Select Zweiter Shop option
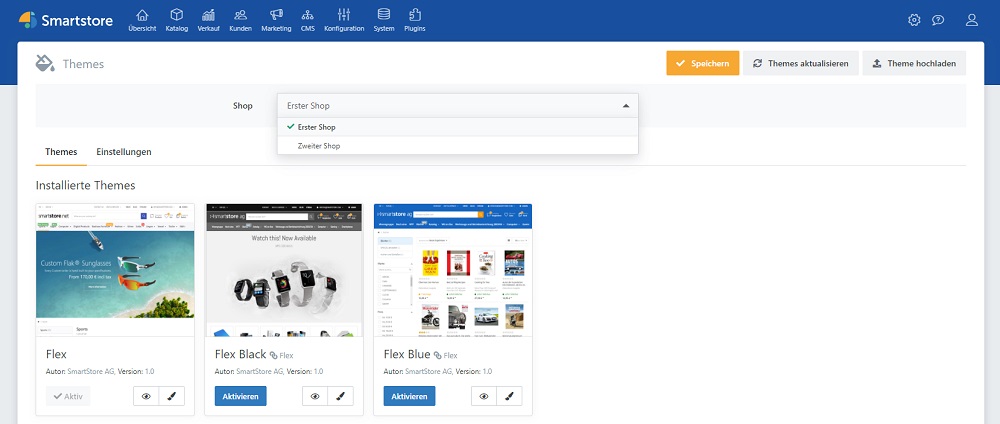1000x424 pixels. (x=457, y=146)
